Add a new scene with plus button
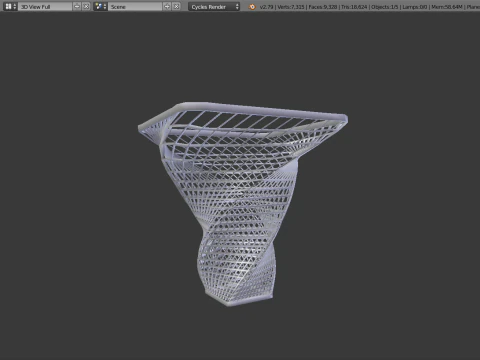 (167, 6)
